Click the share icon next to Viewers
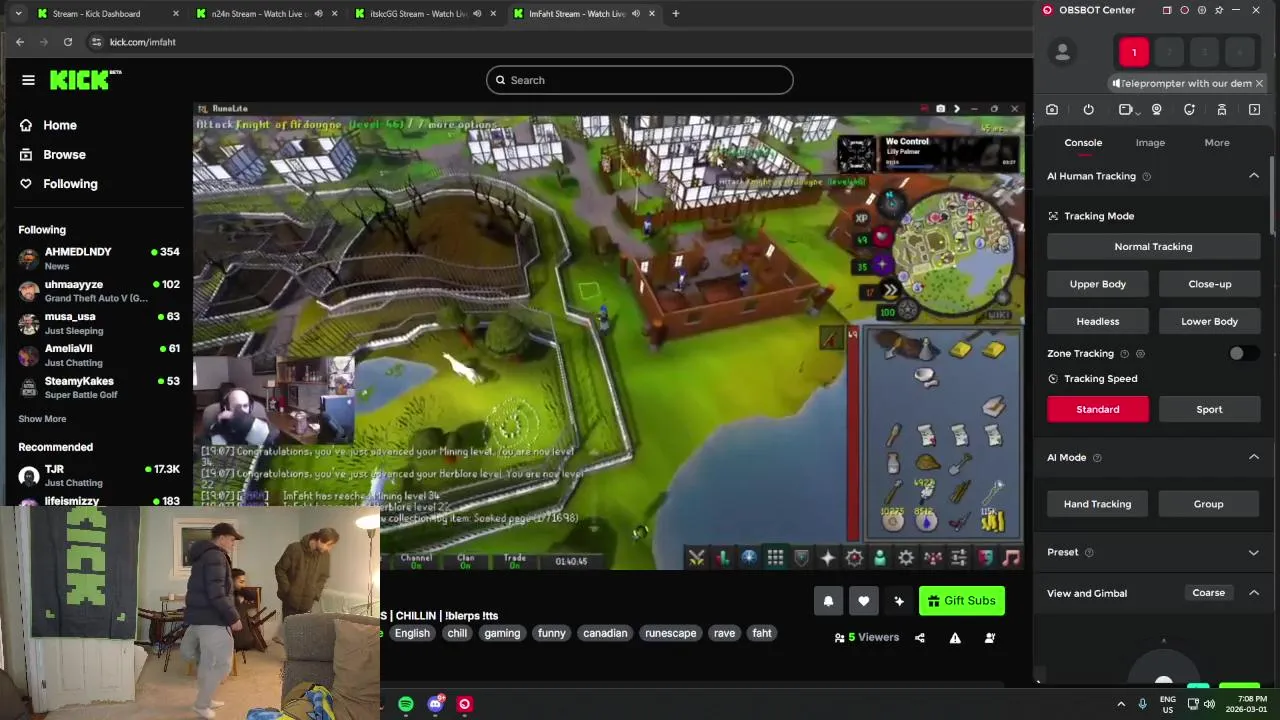This screenshot has width=1280, height=720. (920, 638)
